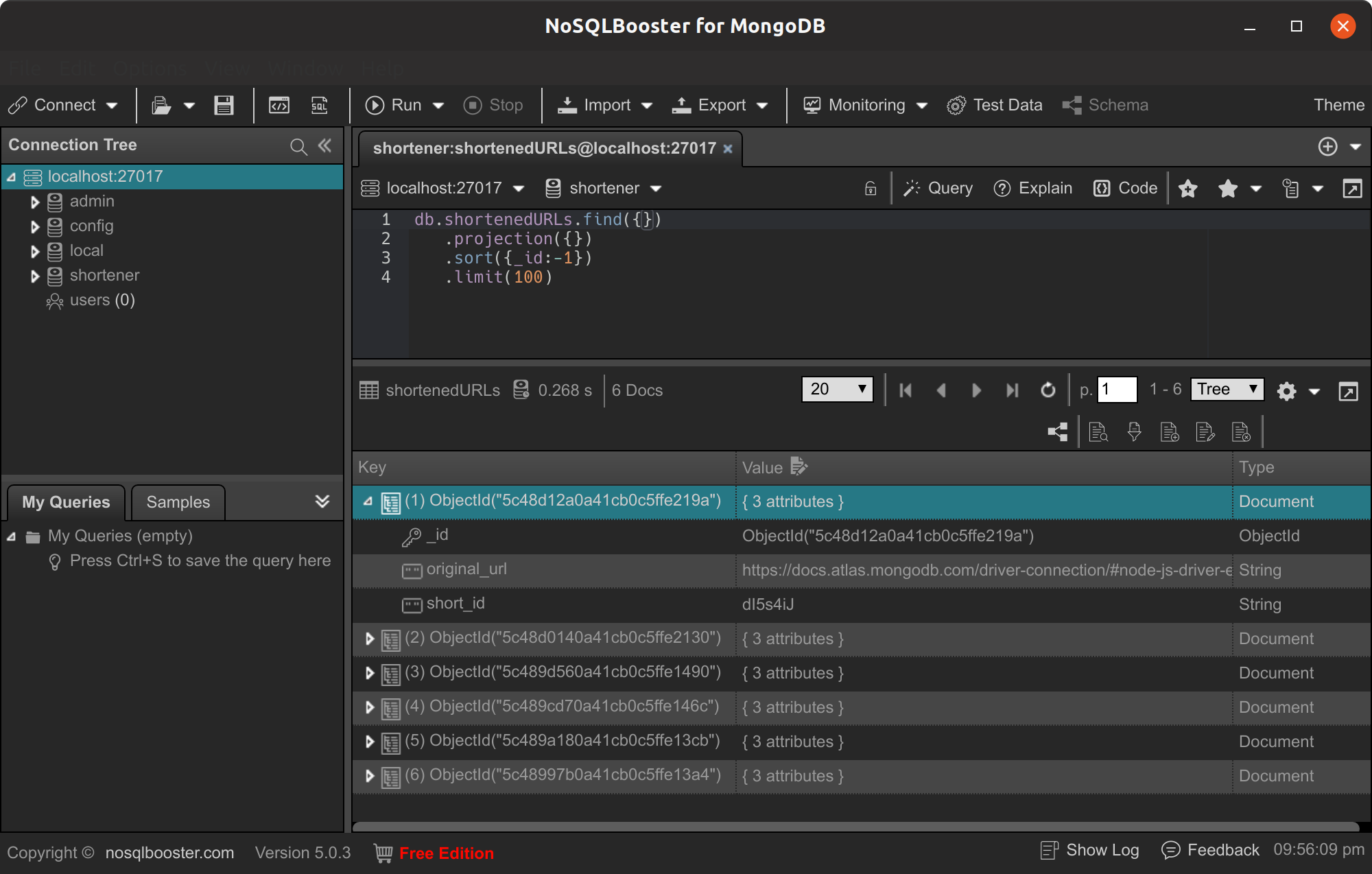
Task: Open the page size 20 dropdown
Action: tap(837, 390)
